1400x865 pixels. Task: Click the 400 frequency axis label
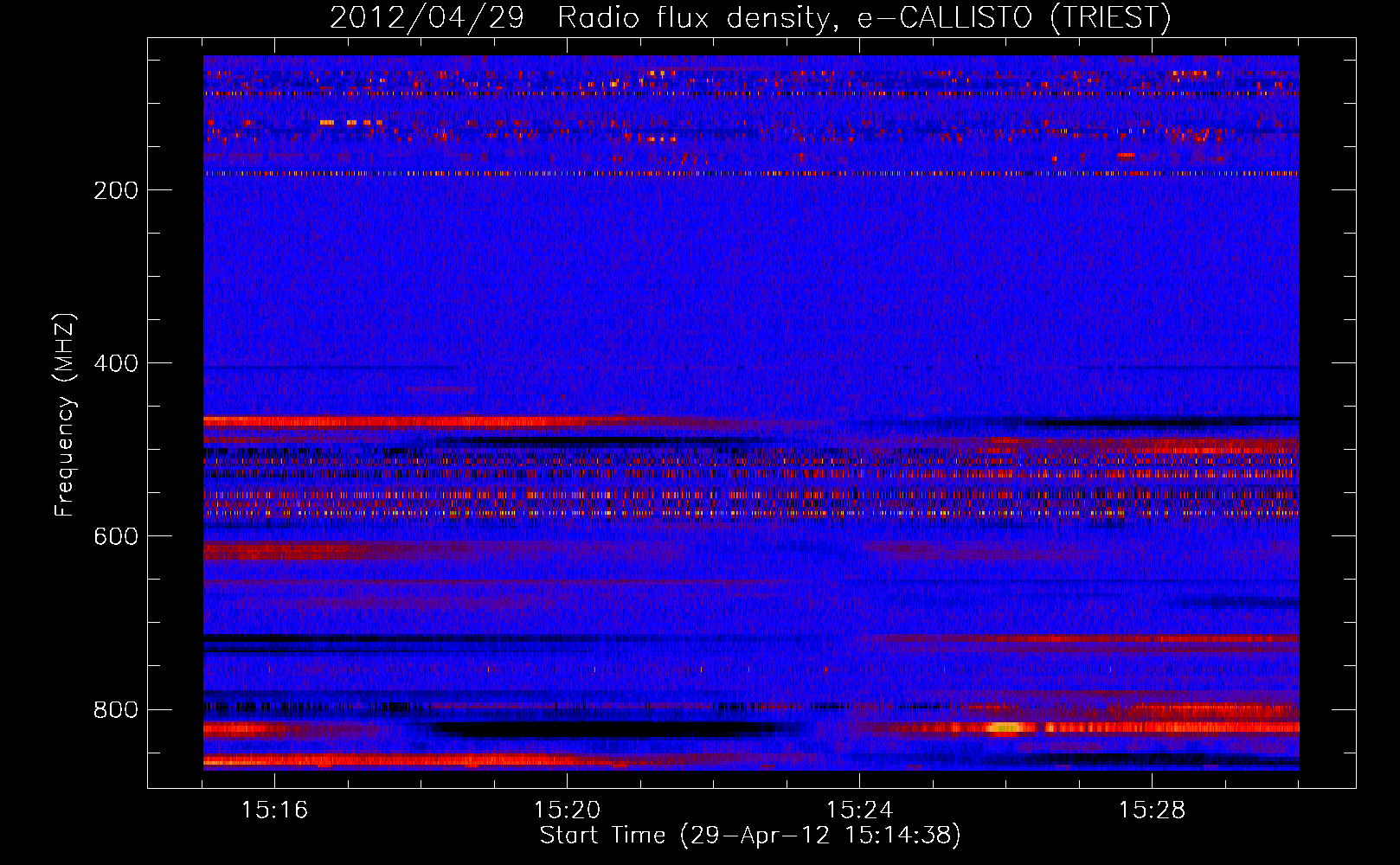[x=116, y=363]
